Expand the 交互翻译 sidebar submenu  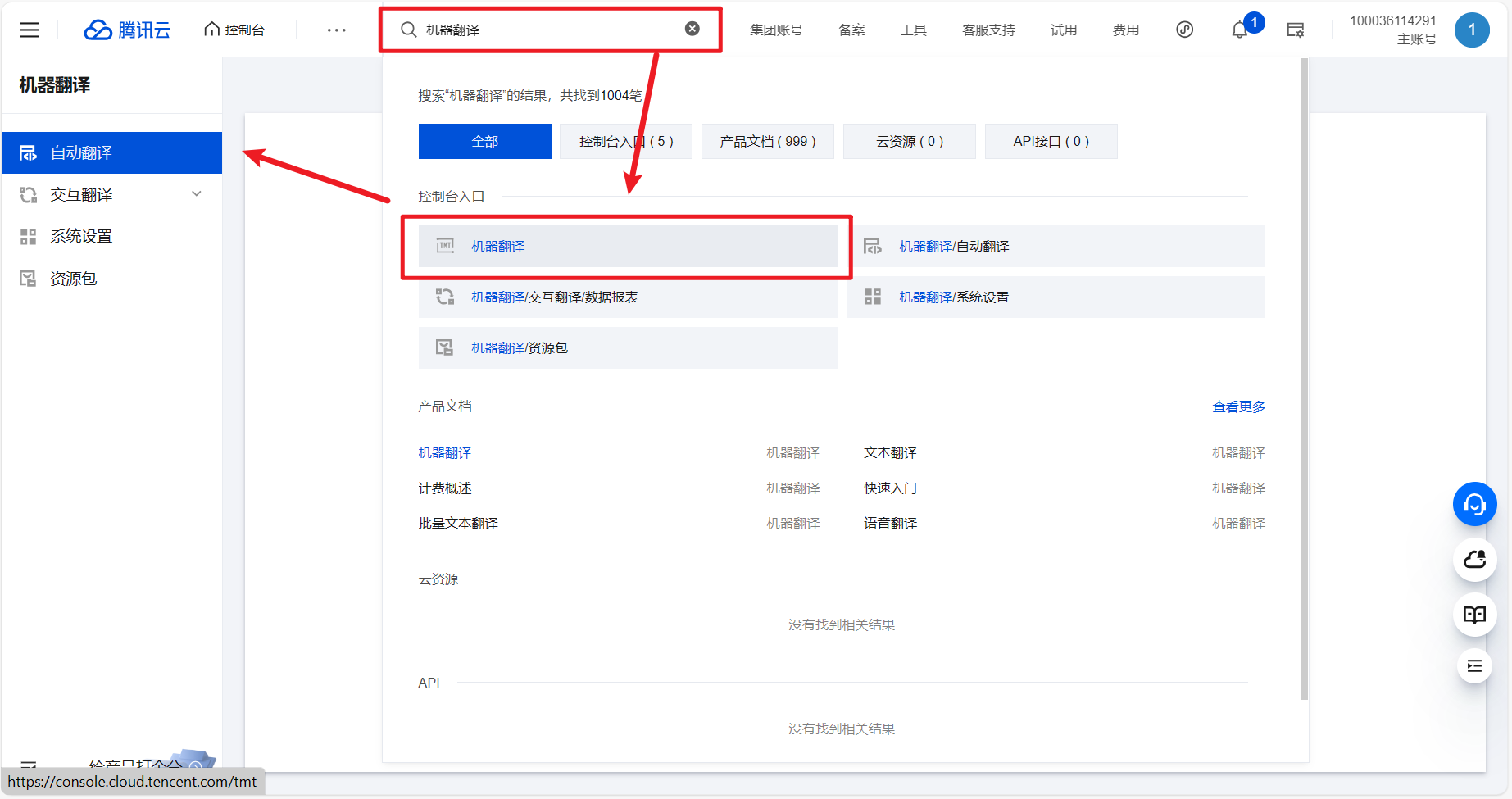197,194
